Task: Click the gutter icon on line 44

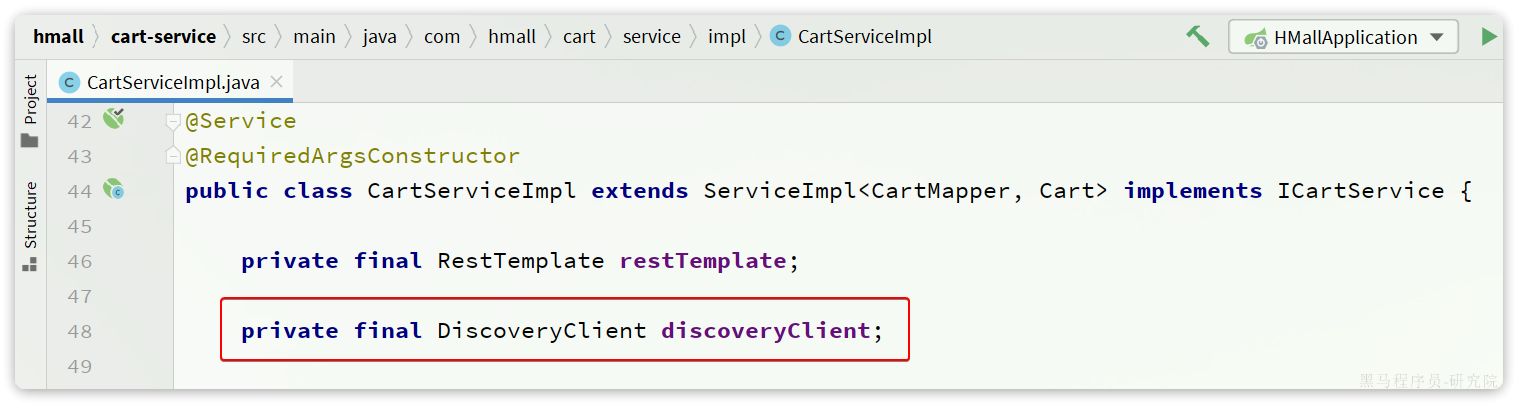Action: pos(114,190)
